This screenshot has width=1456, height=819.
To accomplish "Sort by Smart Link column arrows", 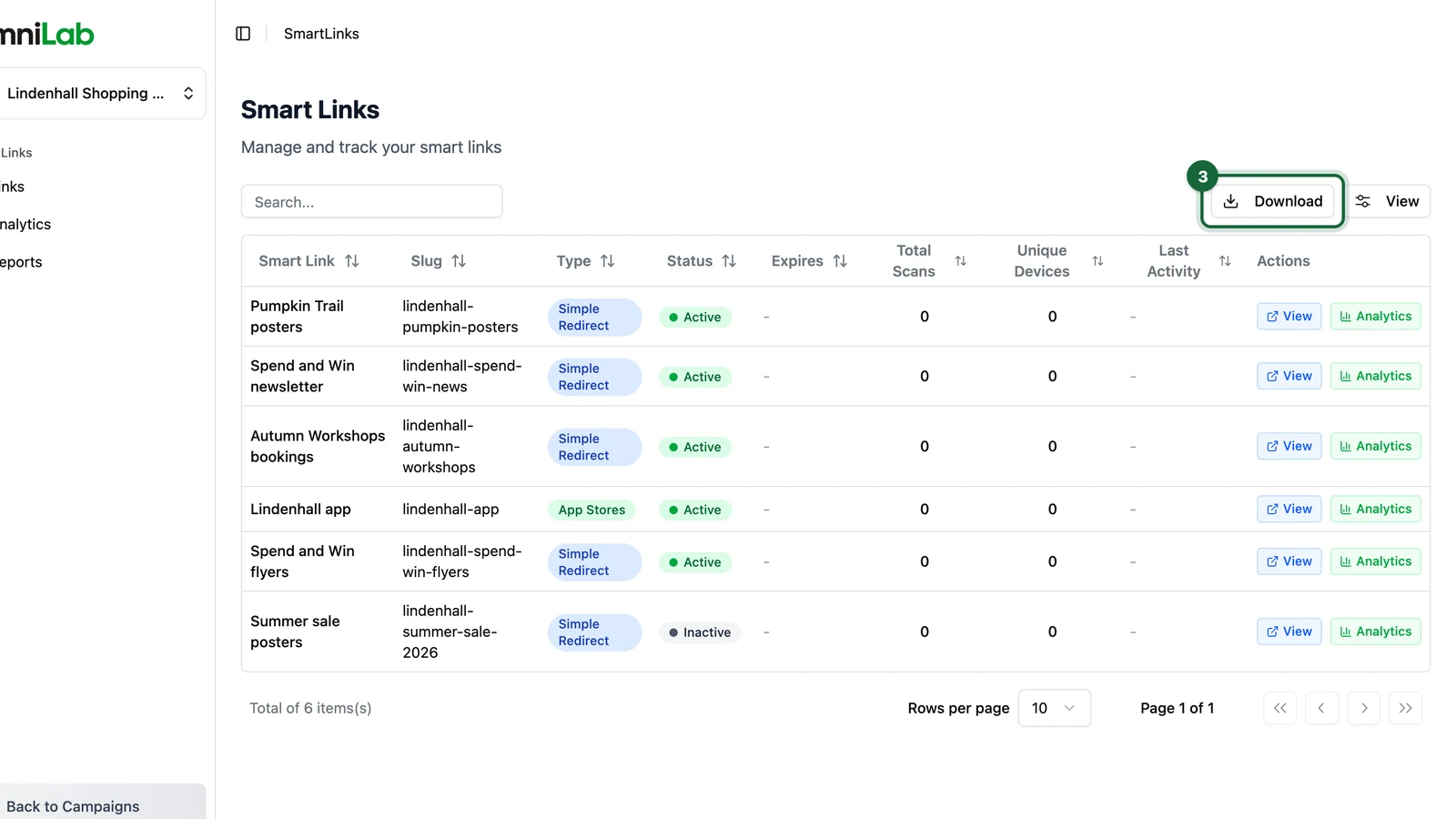I will coord(352,261).
